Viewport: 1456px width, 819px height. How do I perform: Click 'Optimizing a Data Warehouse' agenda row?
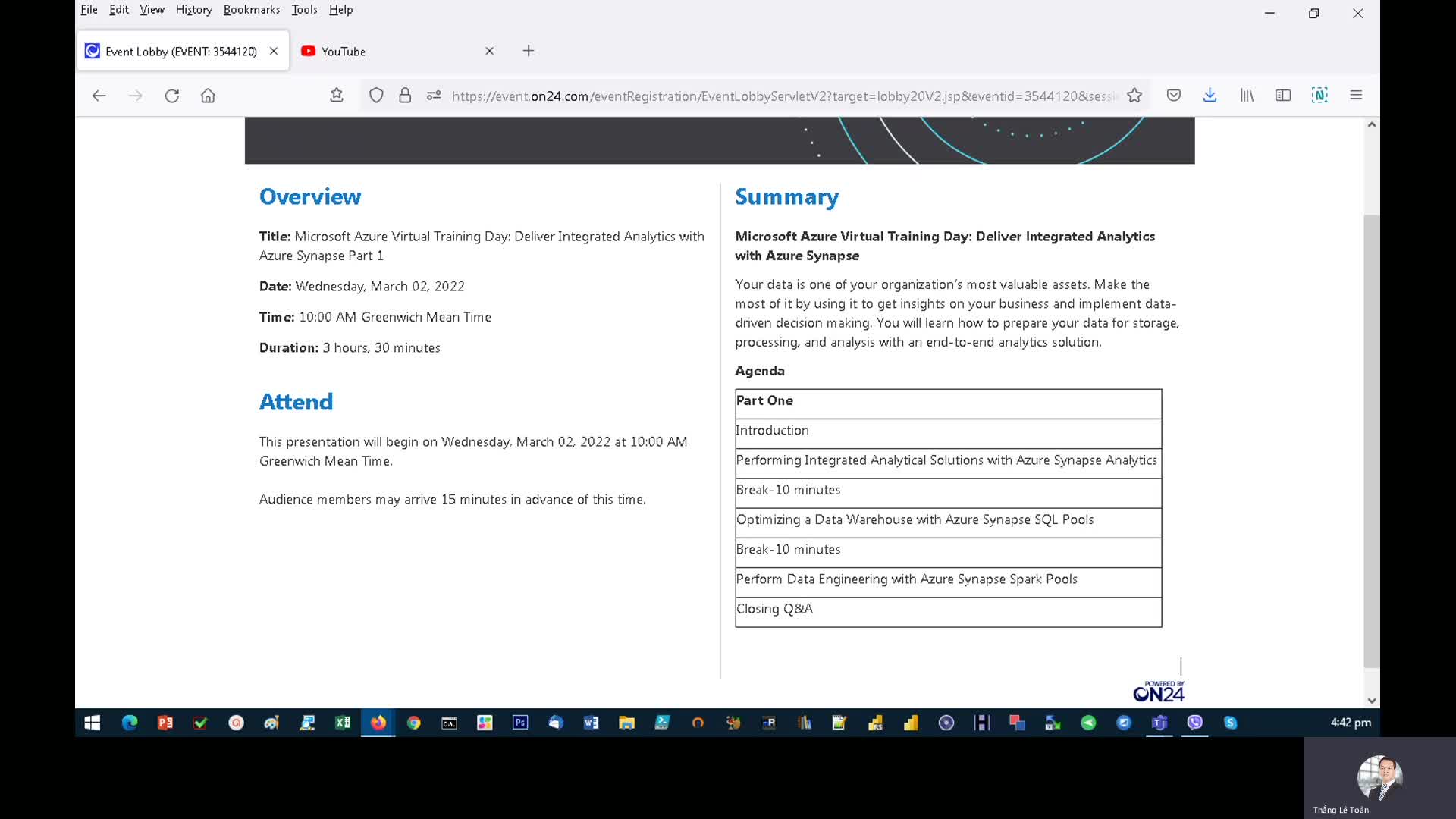point(948,522)
